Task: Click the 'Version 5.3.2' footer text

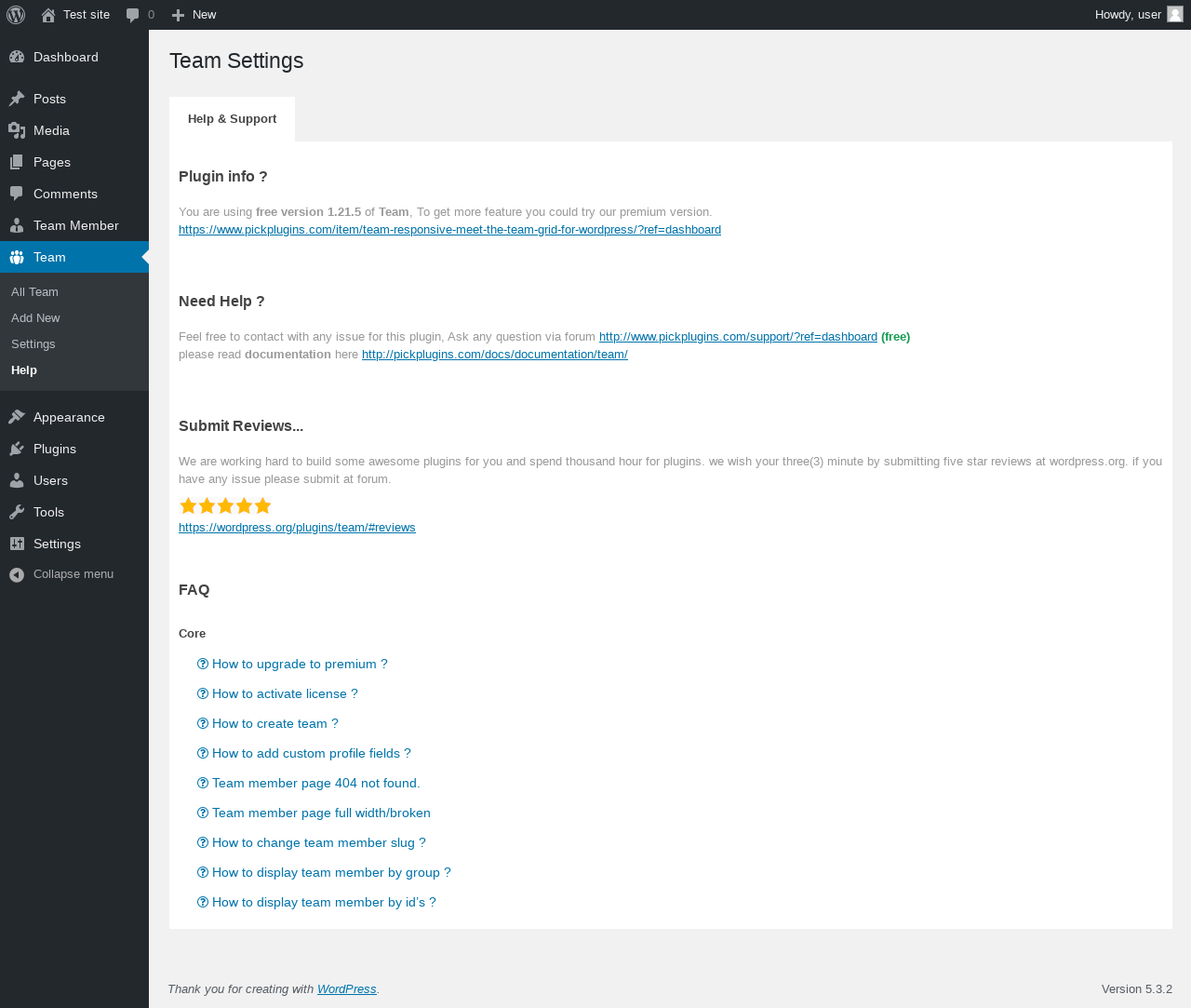Action: pyautogui.click(x=1137, y=989)
